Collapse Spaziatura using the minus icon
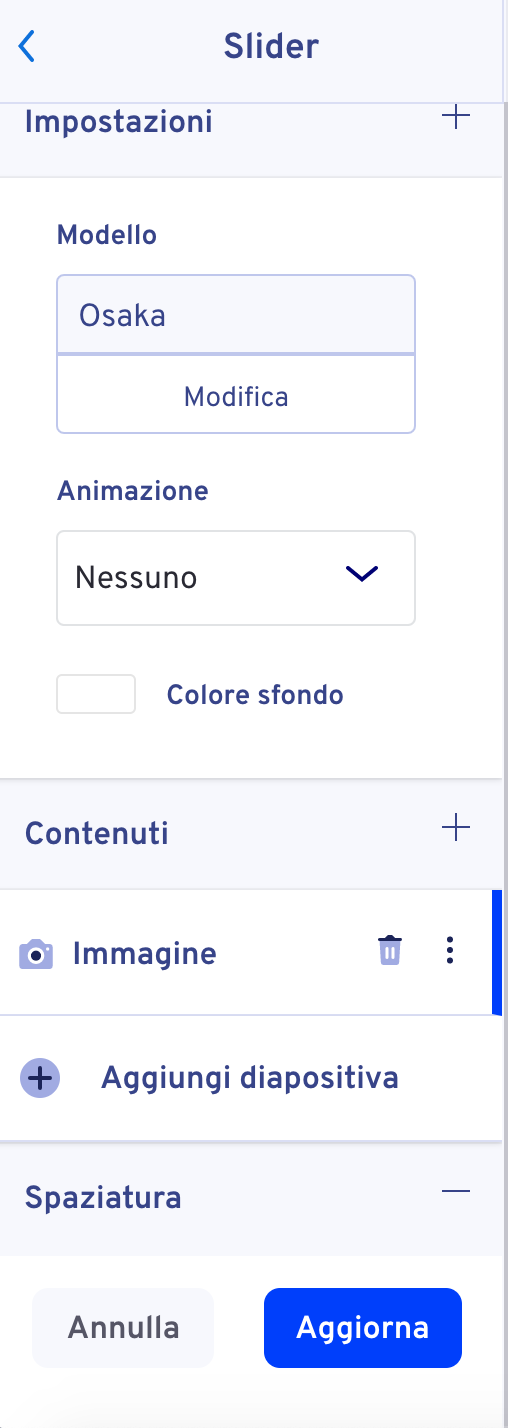 click(x=456, y=1191)
